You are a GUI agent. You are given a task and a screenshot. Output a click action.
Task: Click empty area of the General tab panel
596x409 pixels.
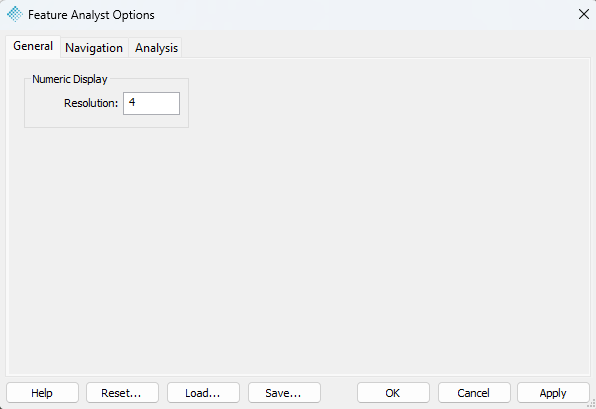342,228
